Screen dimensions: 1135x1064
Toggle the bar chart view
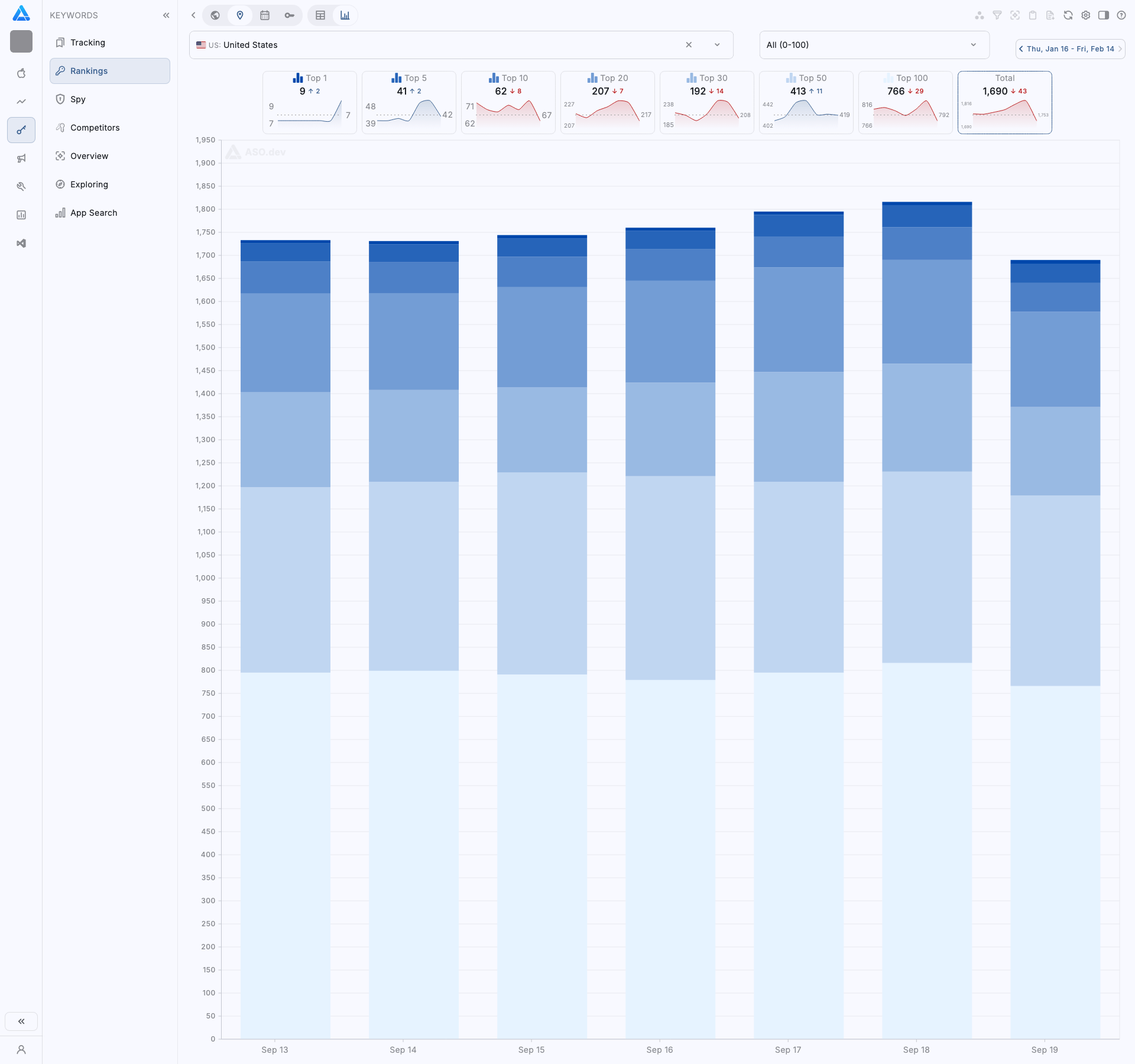coord(345,15)
